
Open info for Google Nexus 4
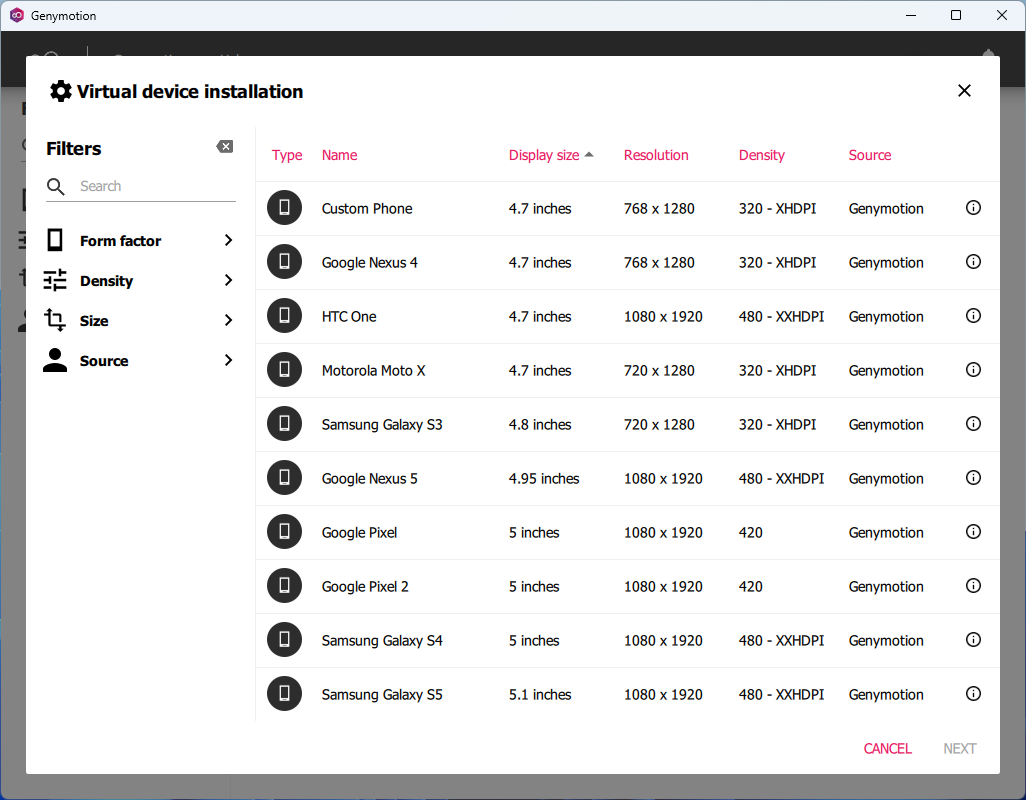973,262
